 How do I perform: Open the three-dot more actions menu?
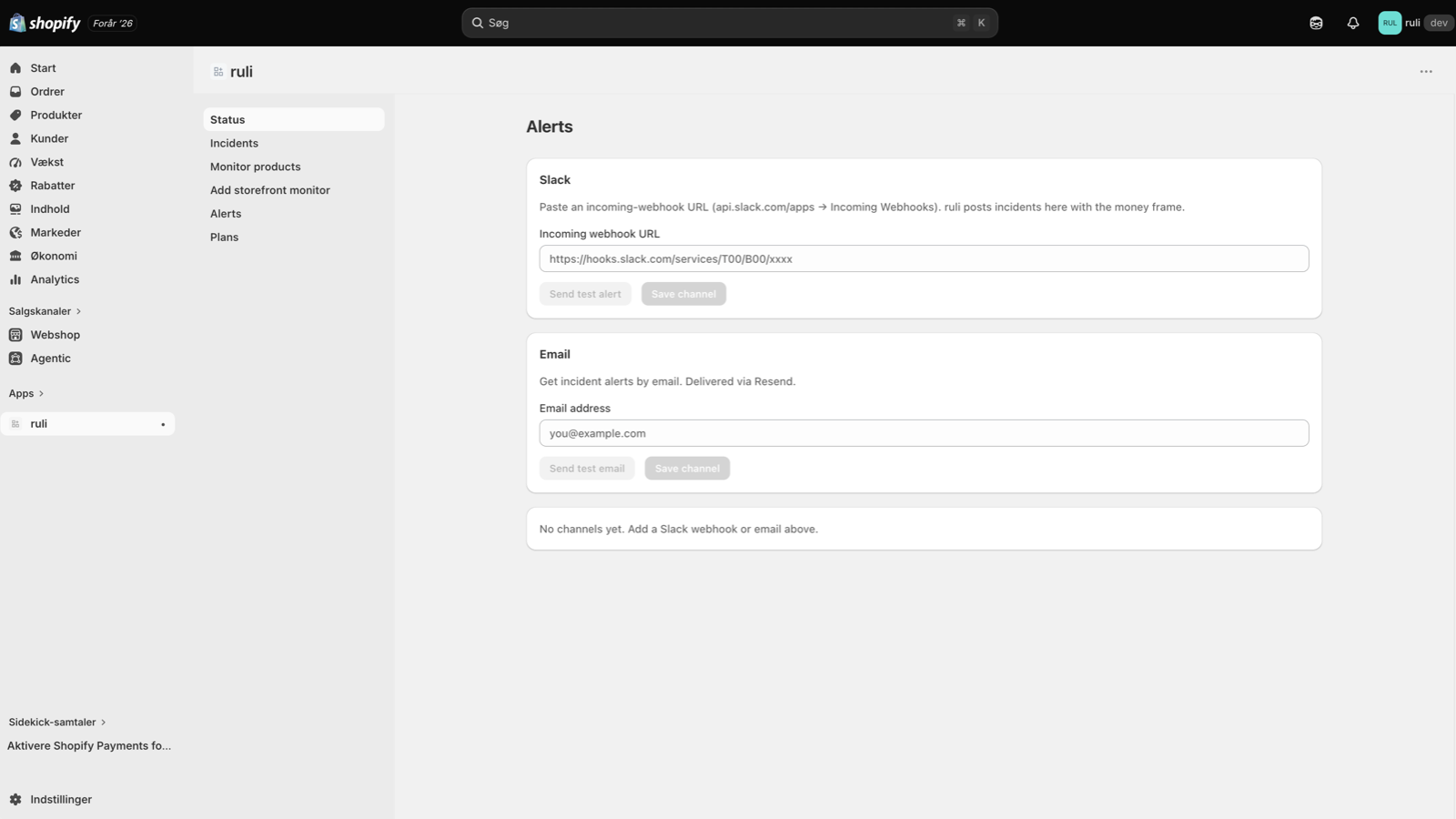tap(1426, 72)
